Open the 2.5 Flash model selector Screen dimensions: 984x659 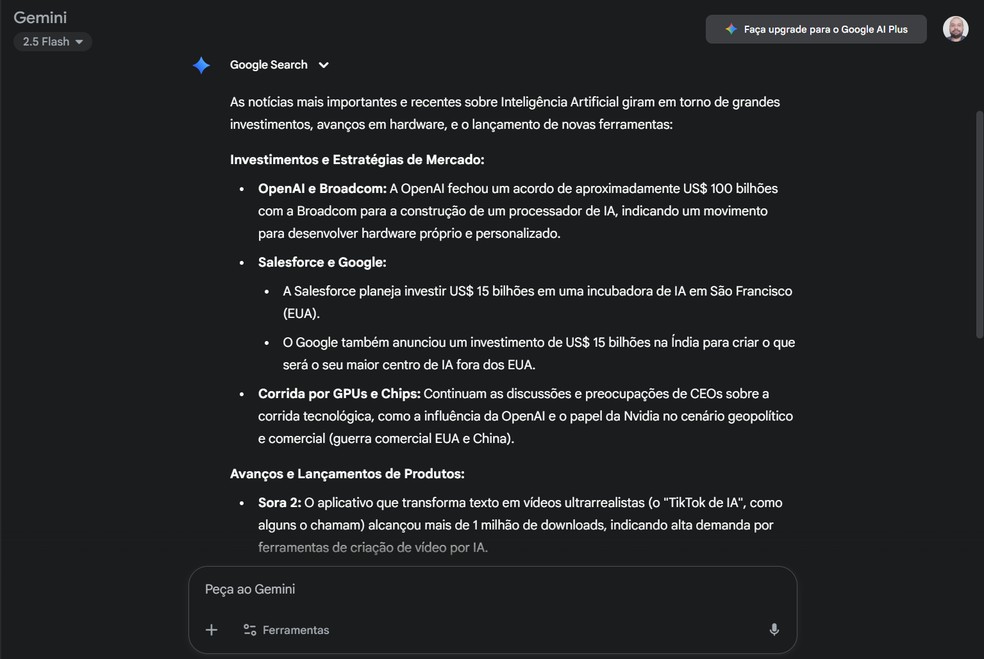tap(52, 41)
